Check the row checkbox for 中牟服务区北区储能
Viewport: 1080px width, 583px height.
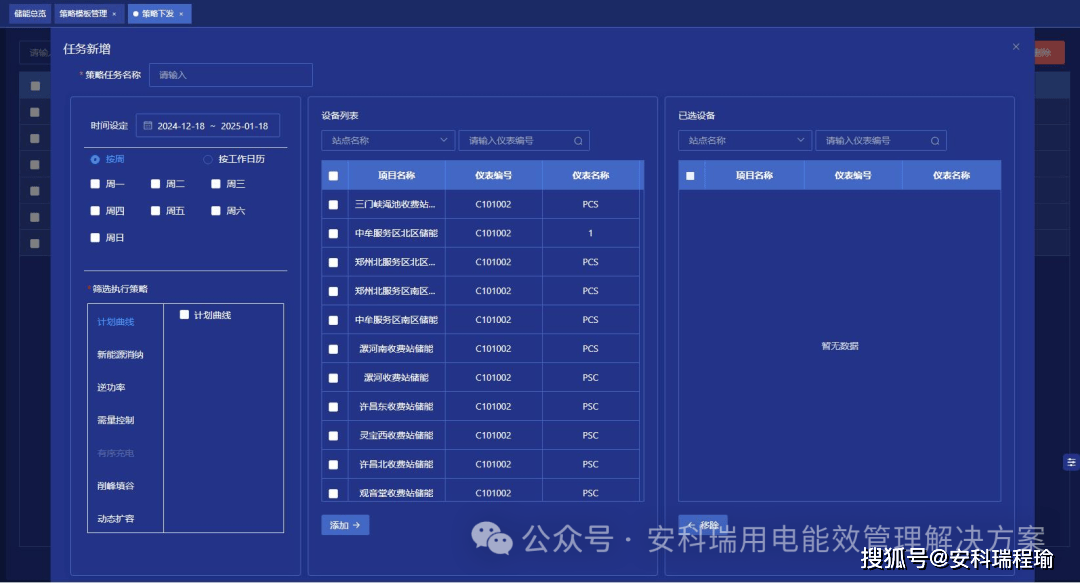[333, 234]
